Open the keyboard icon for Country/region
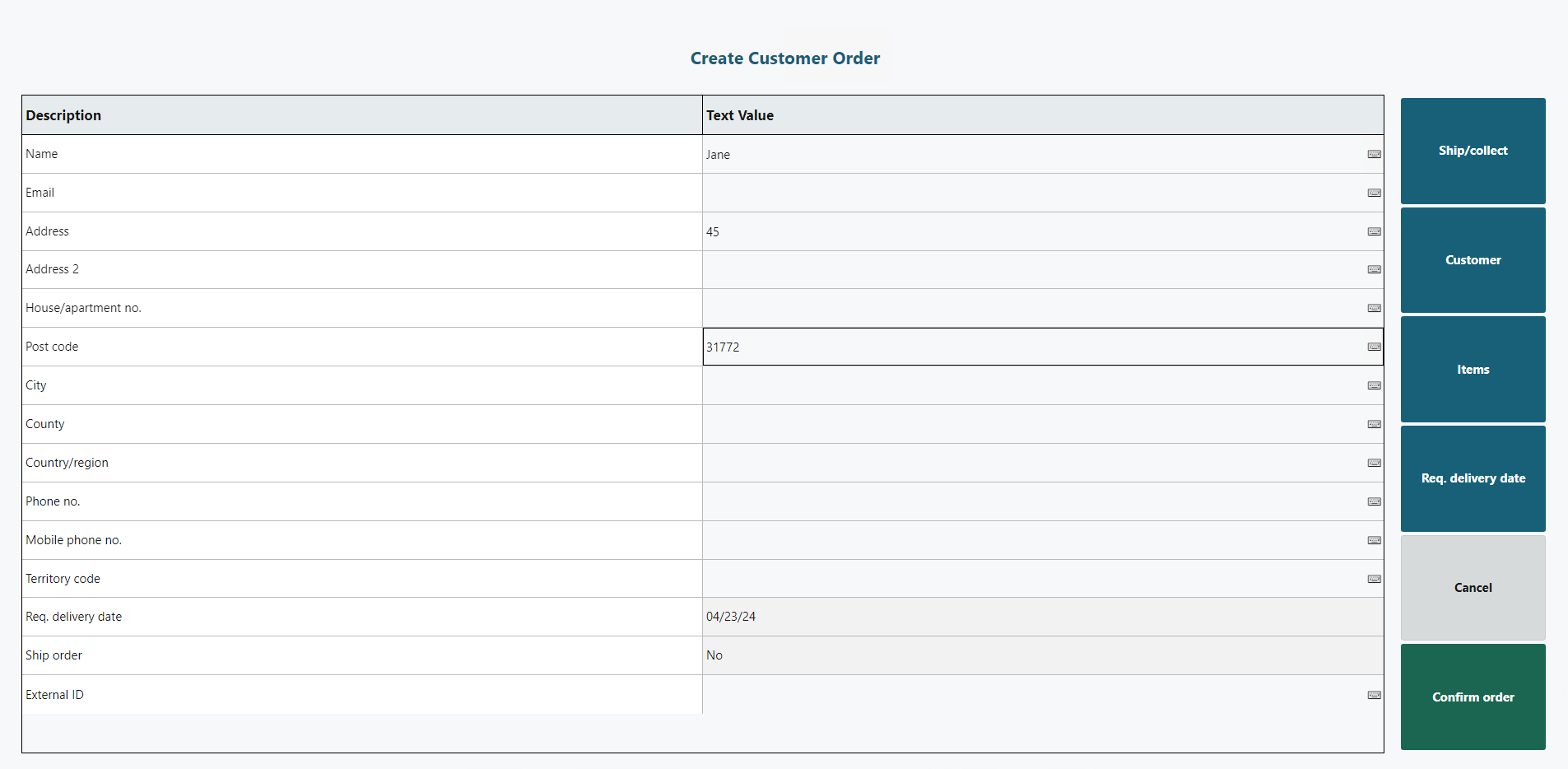This screenshot has width=1568, height=769. 1374,463
